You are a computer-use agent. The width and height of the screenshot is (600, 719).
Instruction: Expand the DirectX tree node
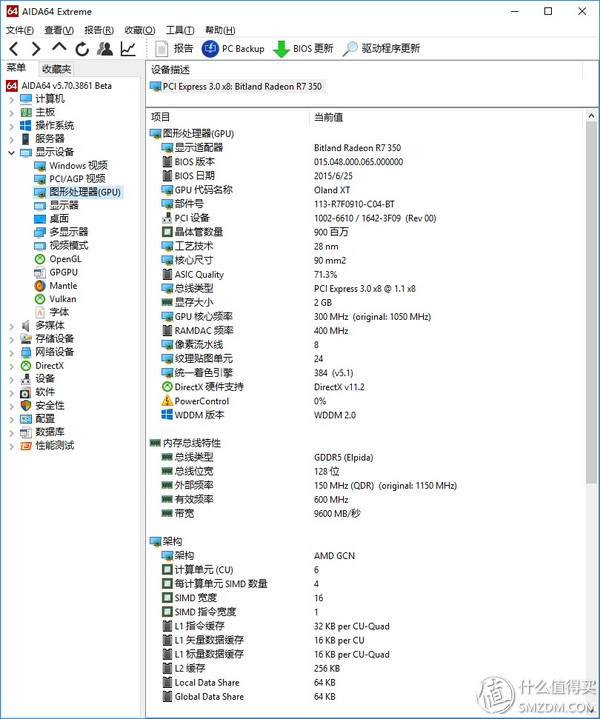[11, 365]
